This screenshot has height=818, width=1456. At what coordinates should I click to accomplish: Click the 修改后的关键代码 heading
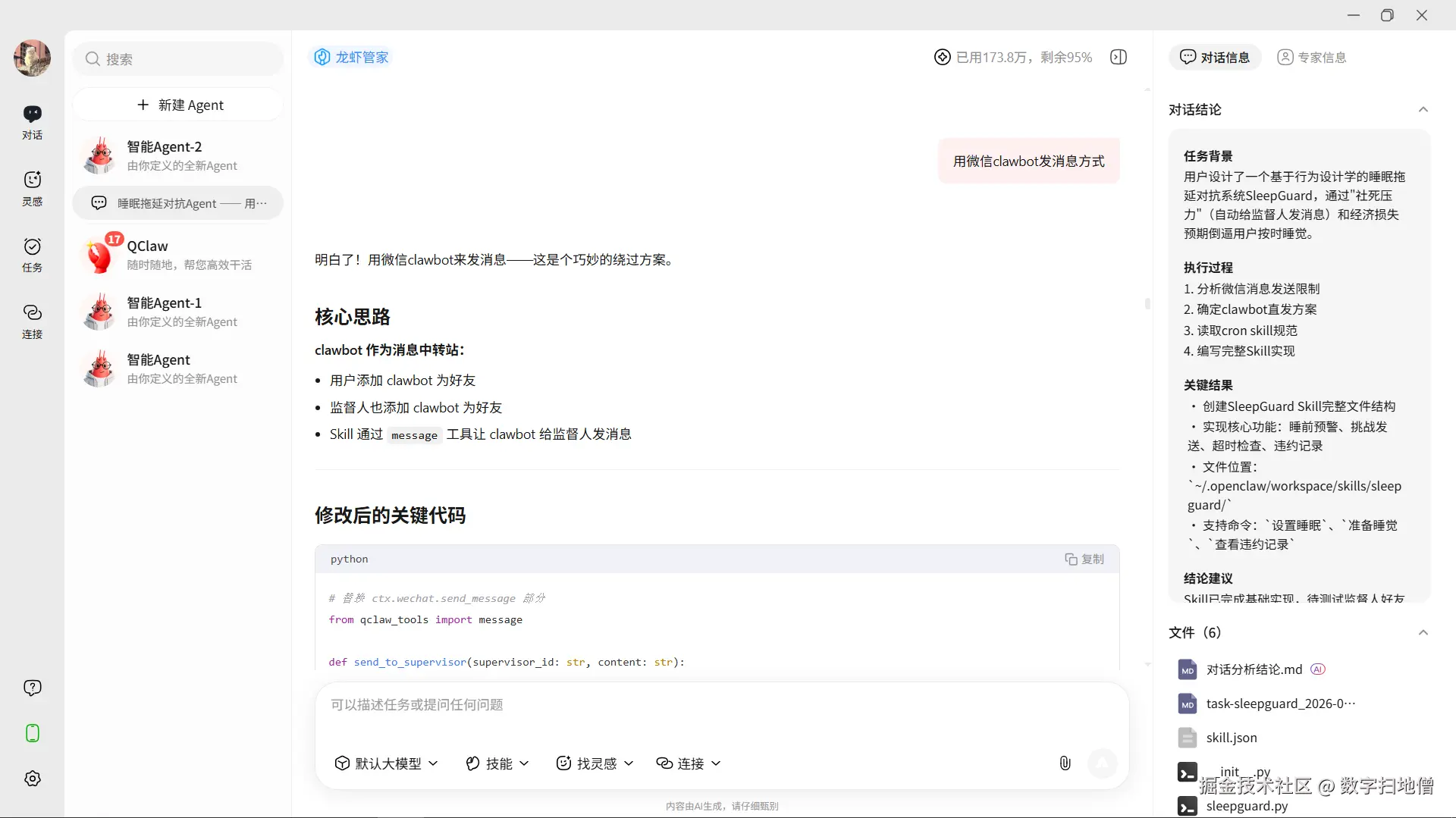point(390,516)
